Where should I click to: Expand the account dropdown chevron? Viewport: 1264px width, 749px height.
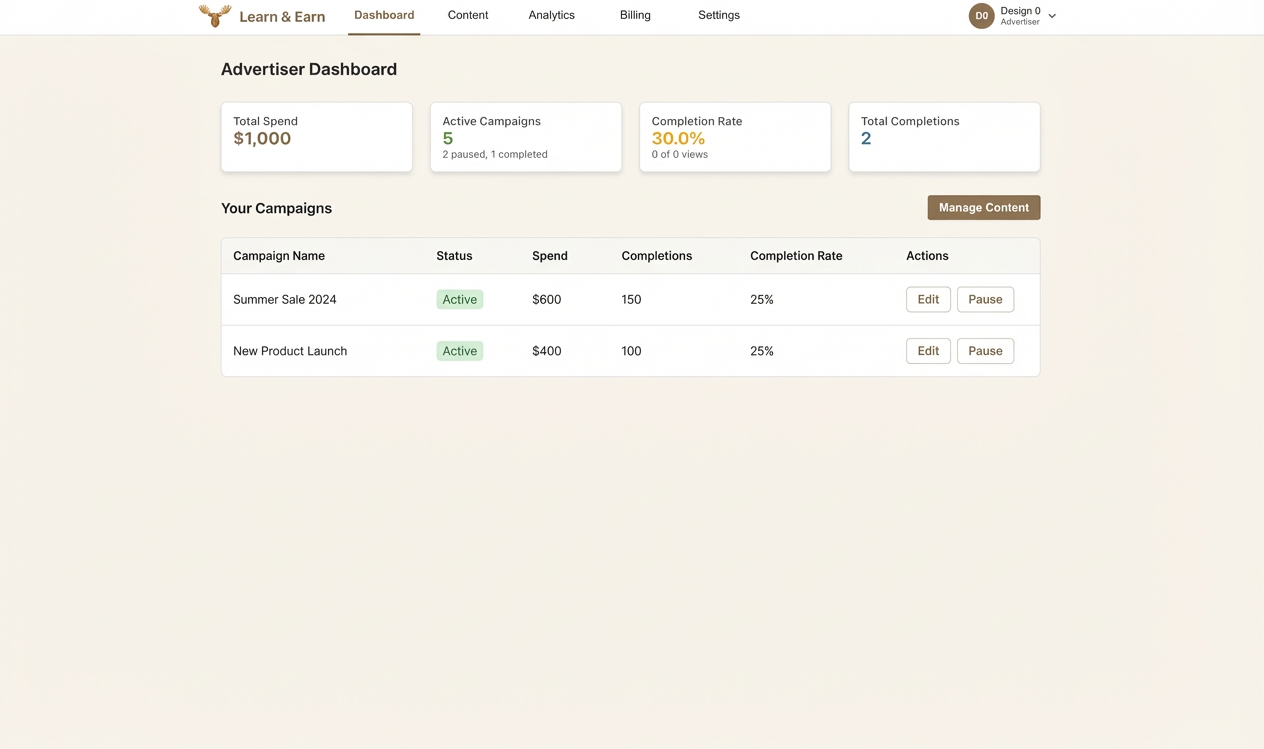click(x=1052, y=16)
